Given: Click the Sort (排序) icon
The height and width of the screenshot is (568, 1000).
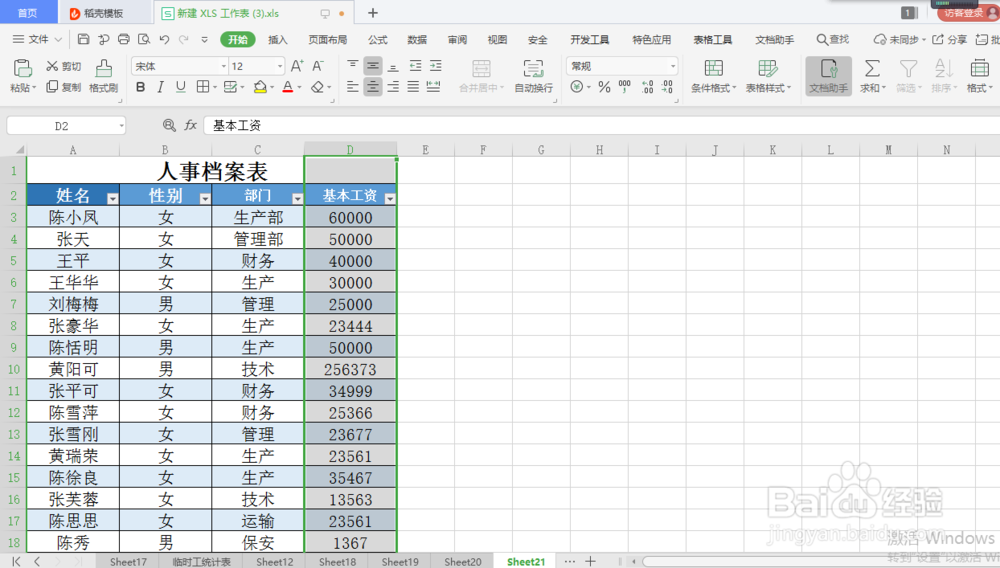Looking at the screenshot, I should 943,68.
